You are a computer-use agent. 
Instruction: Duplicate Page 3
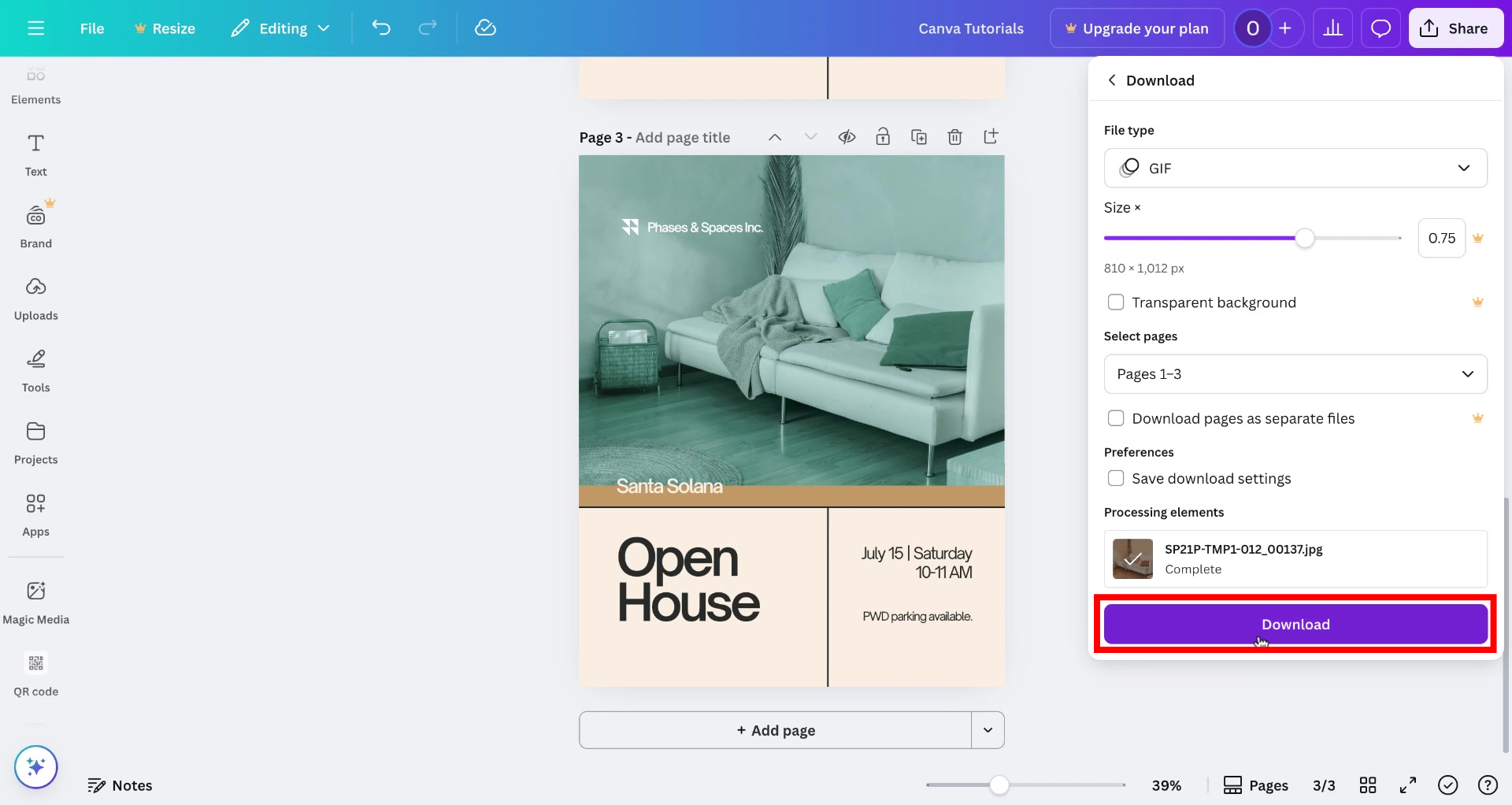[x=919, y=136]
